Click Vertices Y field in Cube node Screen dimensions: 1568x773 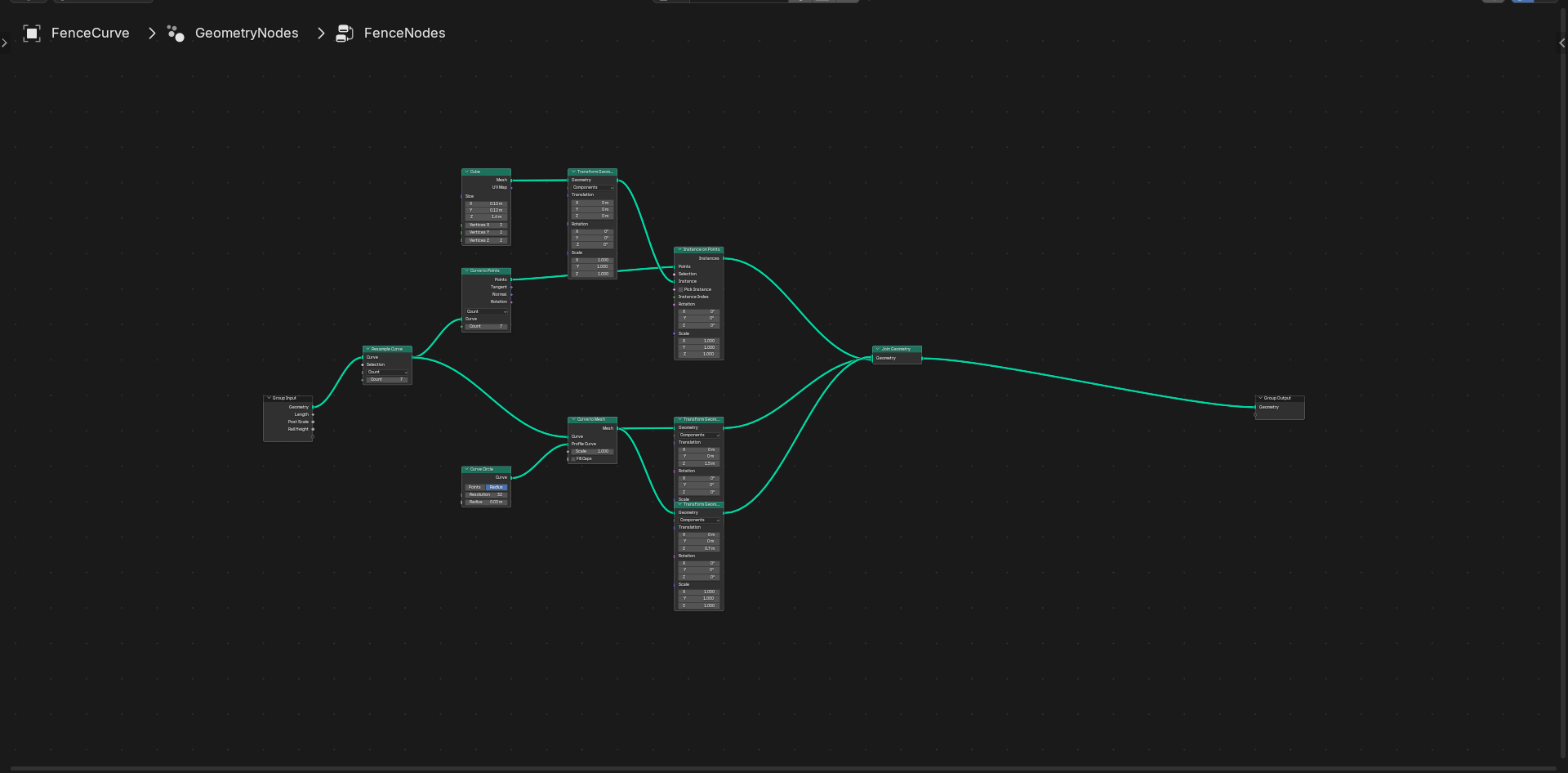pyautogui.click(x=487, y=232)
